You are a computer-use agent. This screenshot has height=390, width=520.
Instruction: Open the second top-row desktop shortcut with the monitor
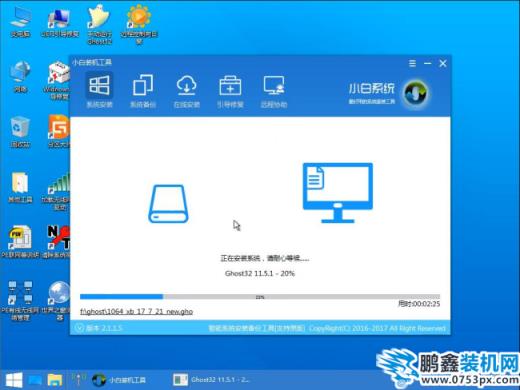(60, 22)
